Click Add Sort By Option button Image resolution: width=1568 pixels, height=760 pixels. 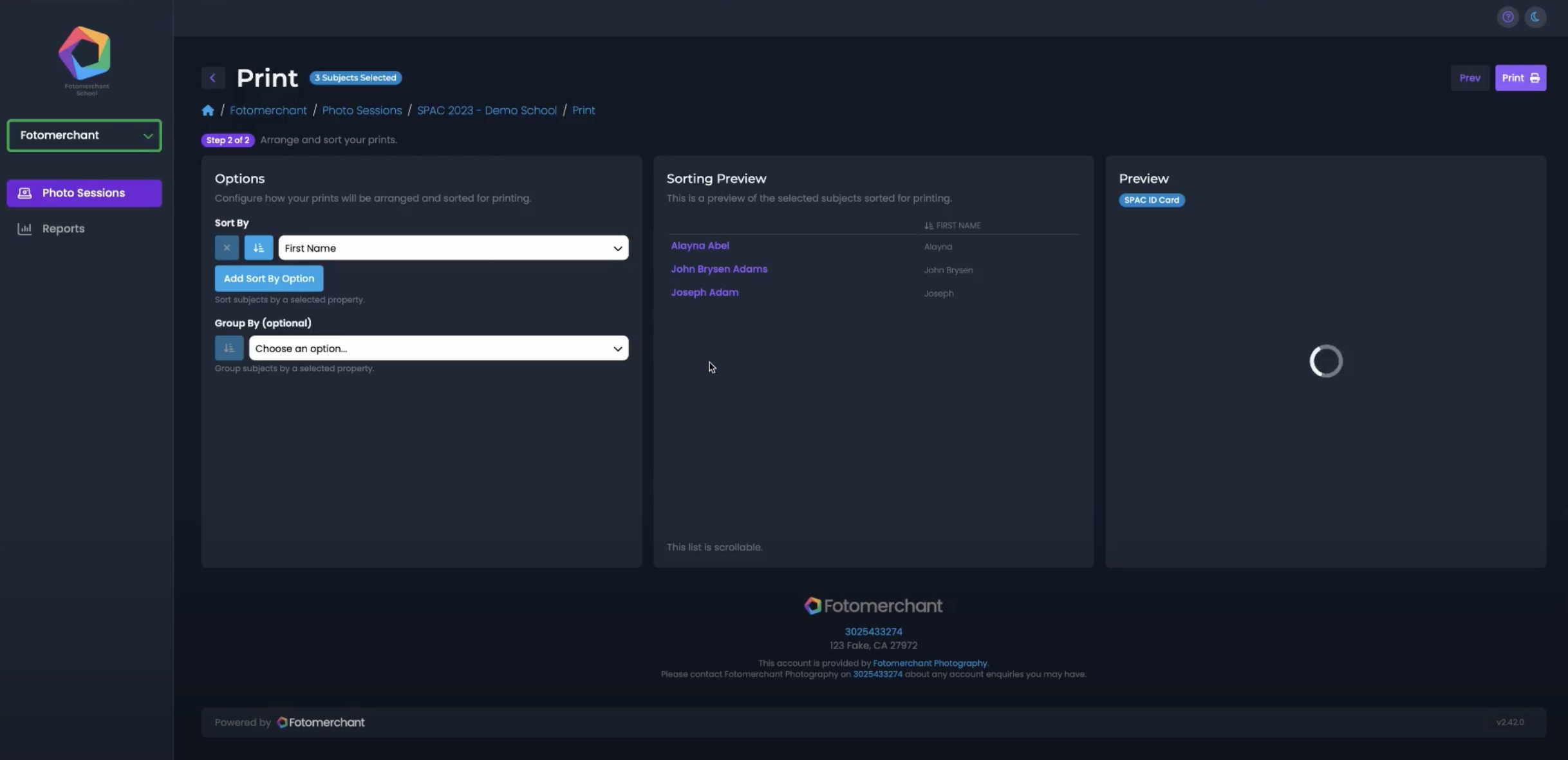tap(269, 279)
